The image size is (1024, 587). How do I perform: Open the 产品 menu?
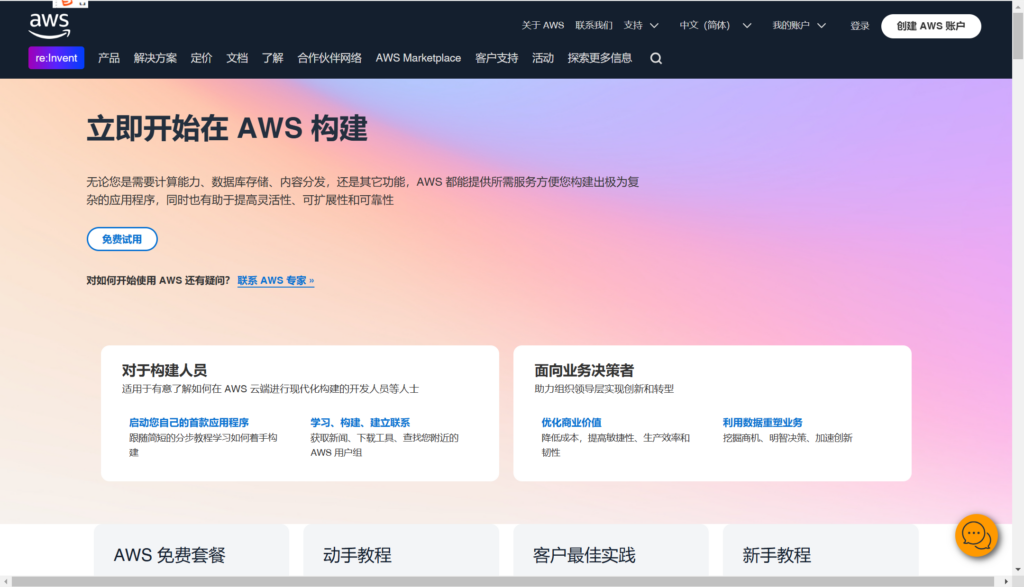(x=109, y=58)
